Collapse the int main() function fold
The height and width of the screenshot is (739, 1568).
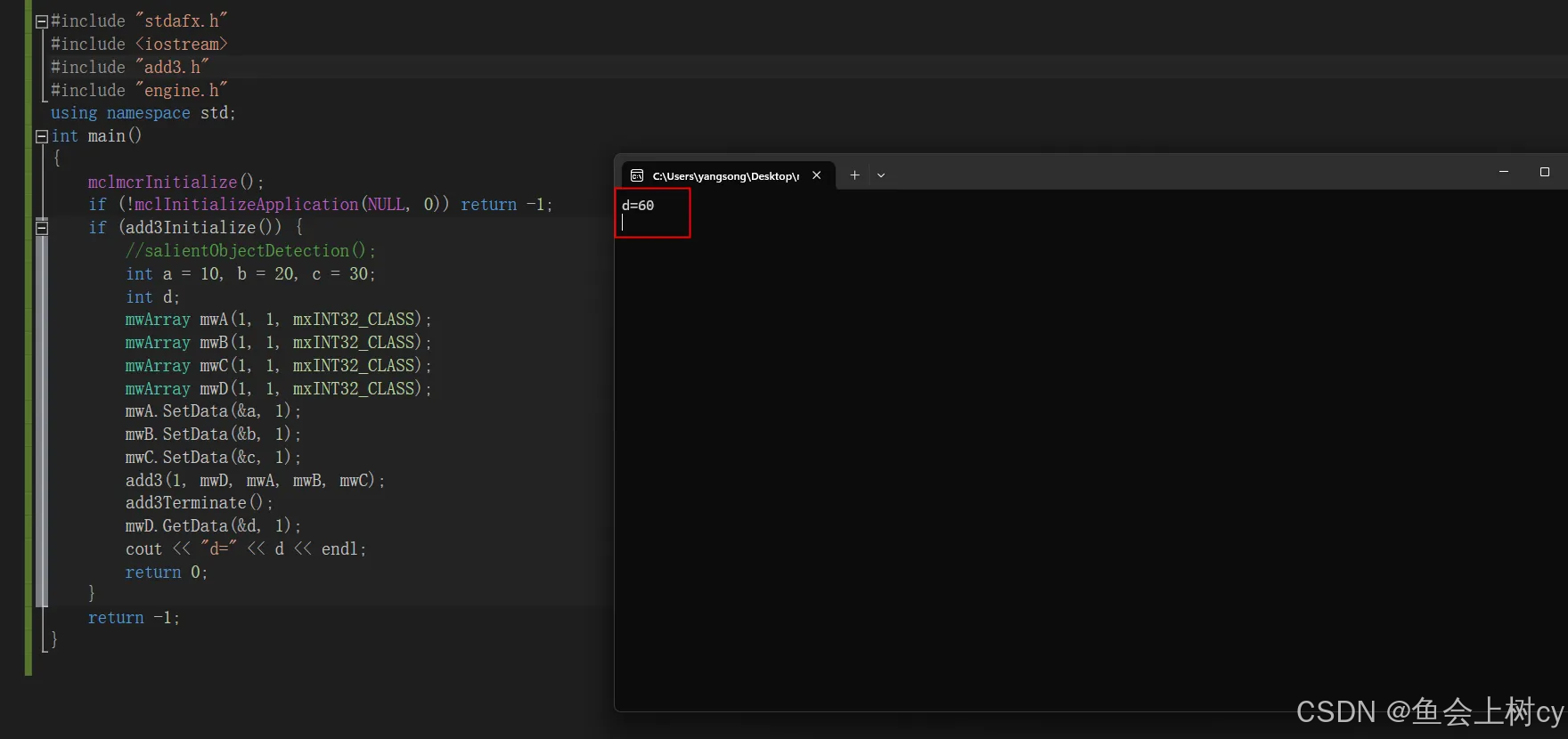pyautogui.click(x=41, y=136)
